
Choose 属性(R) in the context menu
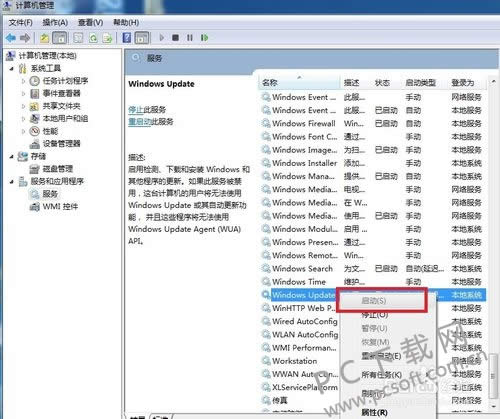point(374,412)
